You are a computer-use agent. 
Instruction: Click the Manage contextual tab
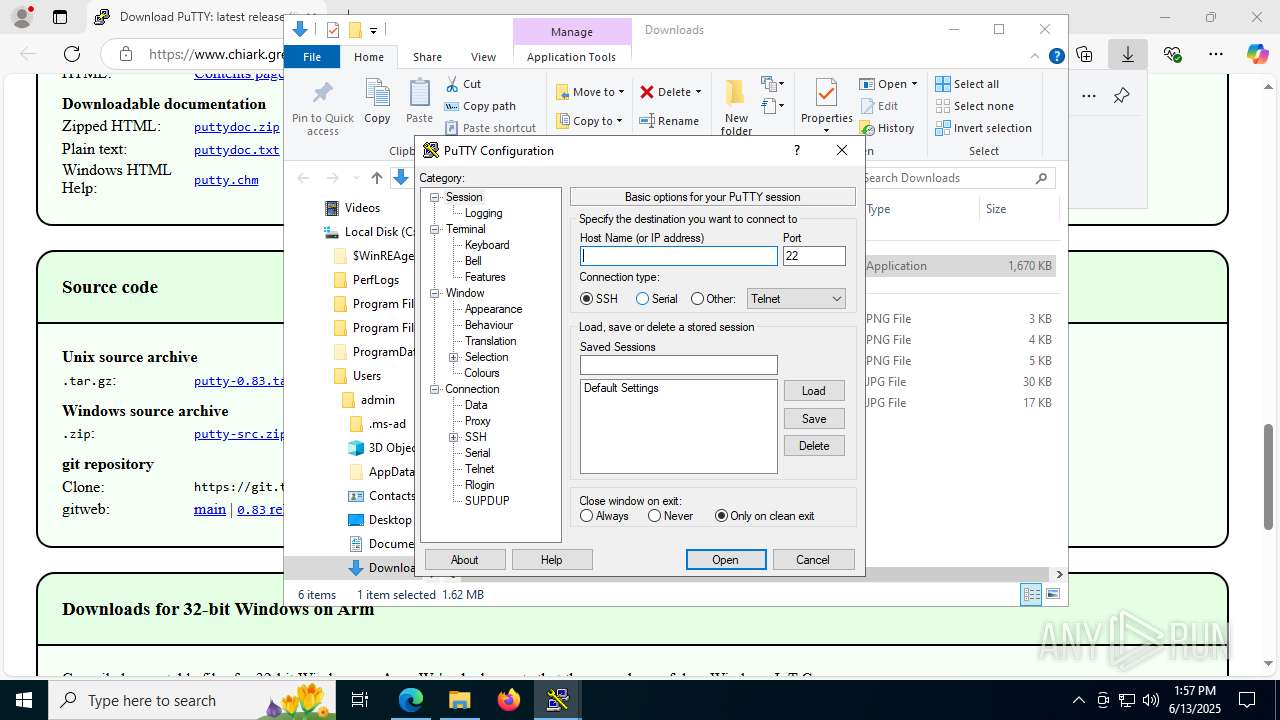[x=572, y=32]
